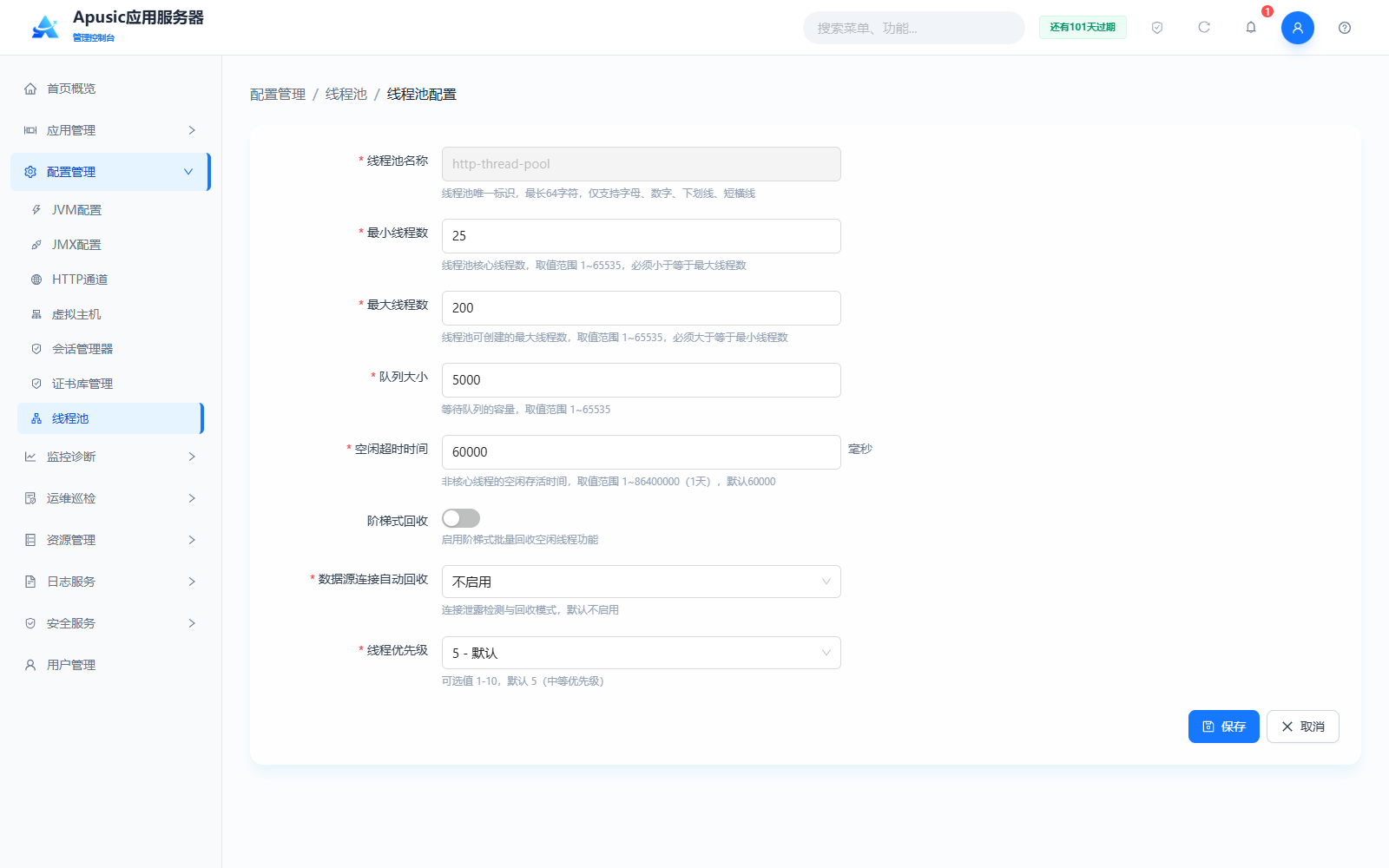The image size is (1389, 868).
Task: Click the 空闲超时时间 input field
Action: point(642,452)
